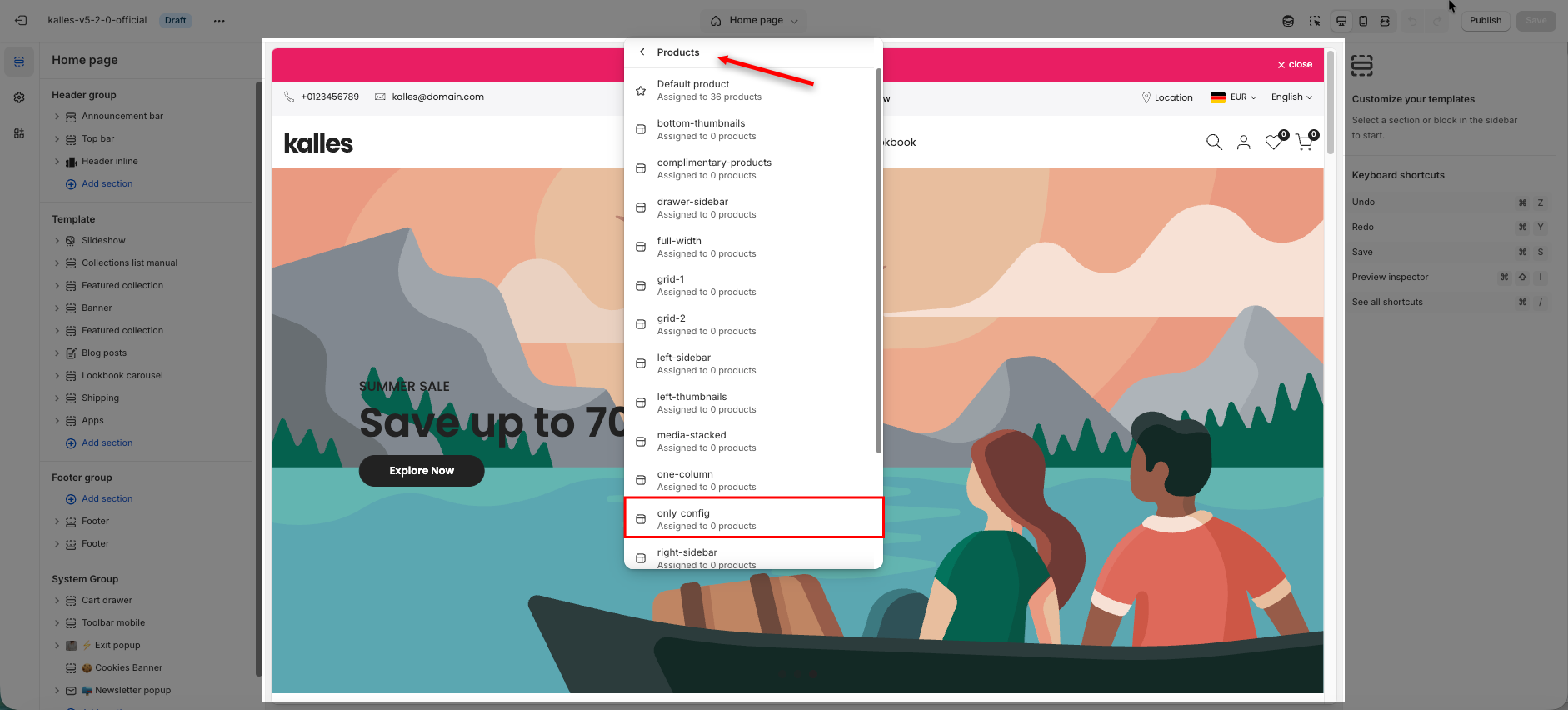Switch to mobile preview icon
The width and height of the screenshot is (1568, 710).
1363,21
